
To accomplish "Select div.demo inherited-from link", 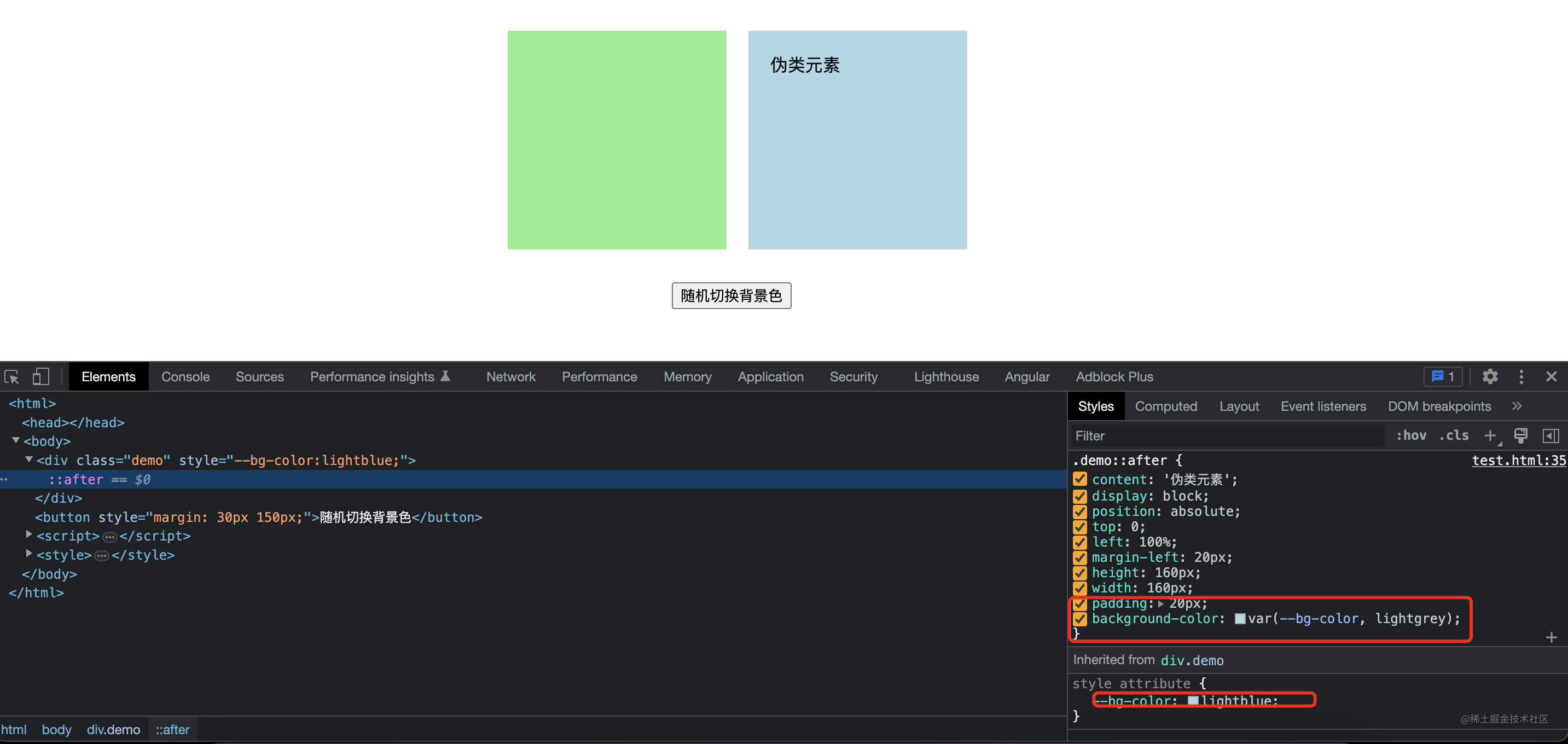I will coord(1192,661).
